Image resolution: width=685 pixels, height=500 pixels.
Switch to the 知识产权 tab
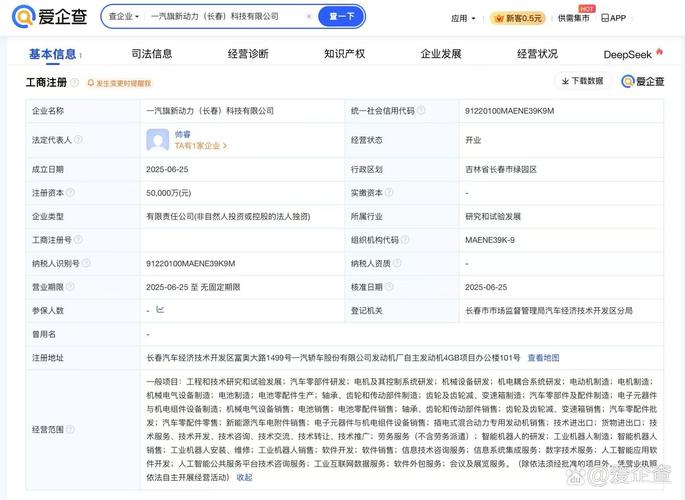coord(344,54)
